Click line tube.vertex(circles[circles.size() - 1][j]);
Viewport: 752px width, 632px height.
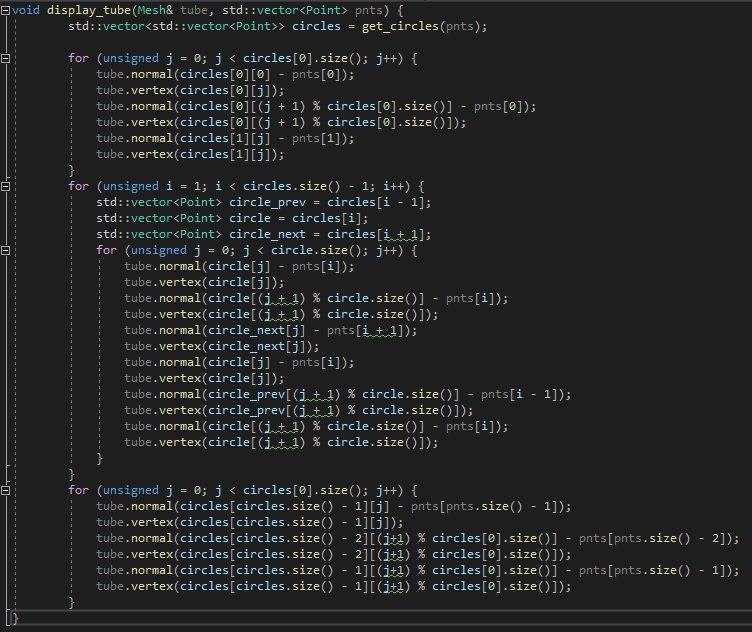[249, 522]
